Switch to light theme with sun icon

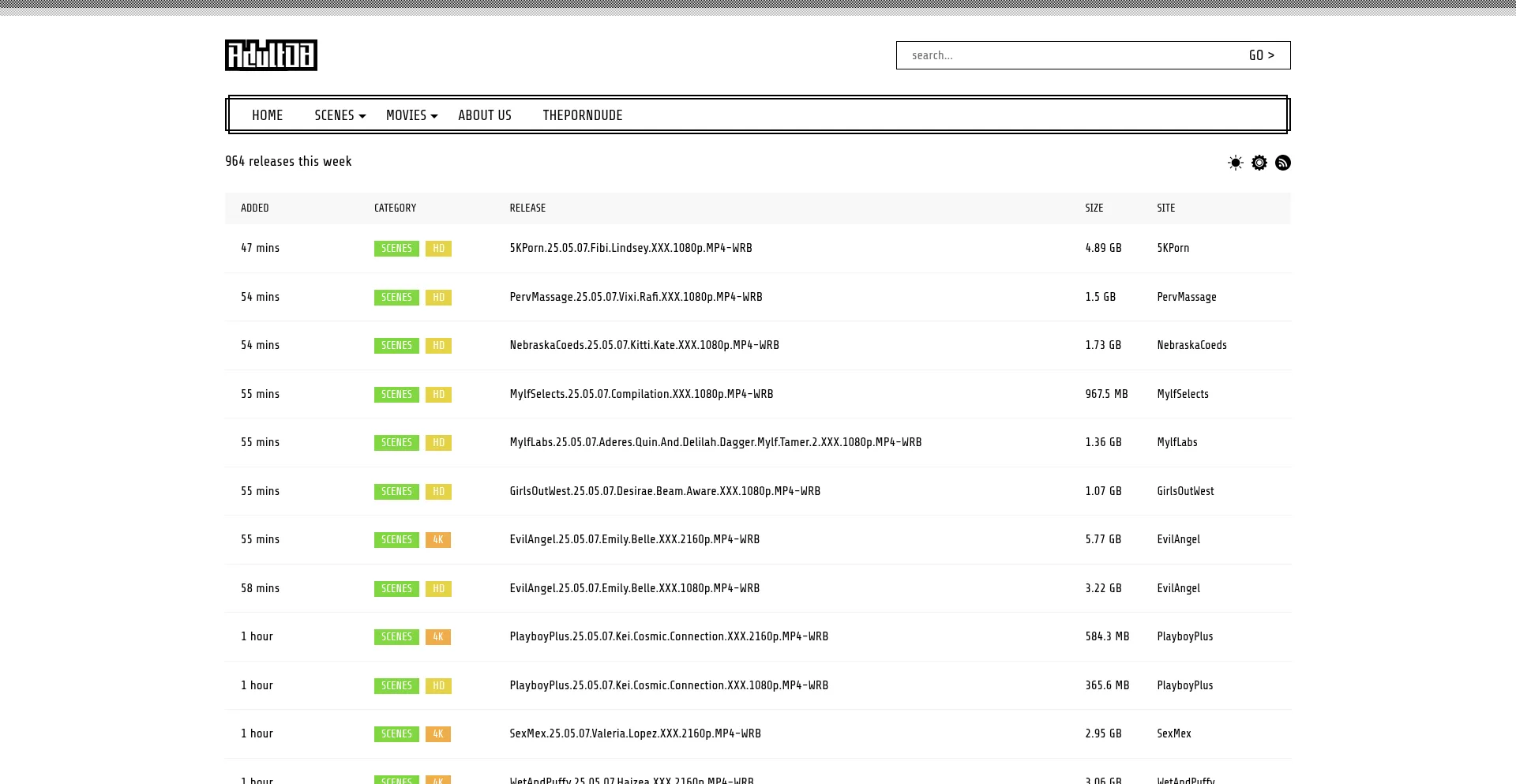click(x=1236, y=163)
